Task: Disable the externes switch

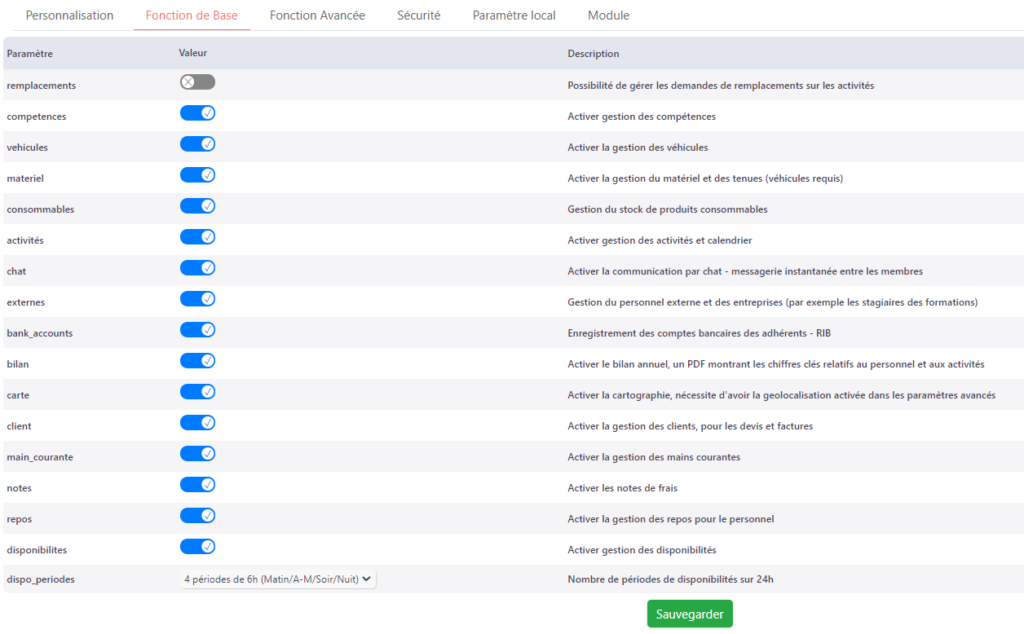Action: [x=197, y=298]
